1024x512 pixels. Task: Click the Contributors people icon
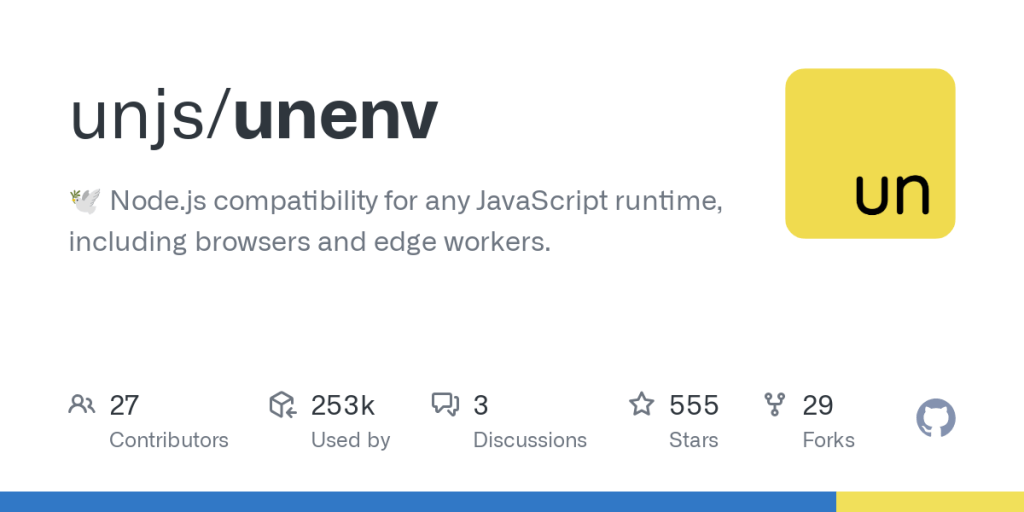click(82, 405)
